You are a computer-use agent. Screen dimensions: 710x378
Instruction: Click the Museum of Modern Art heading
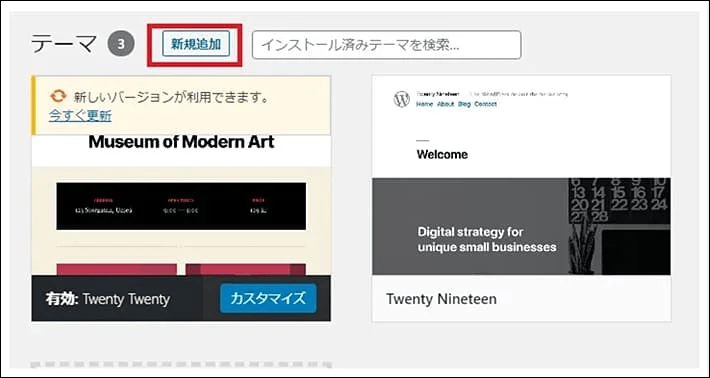pyautogui.click(x=181, y=142)
